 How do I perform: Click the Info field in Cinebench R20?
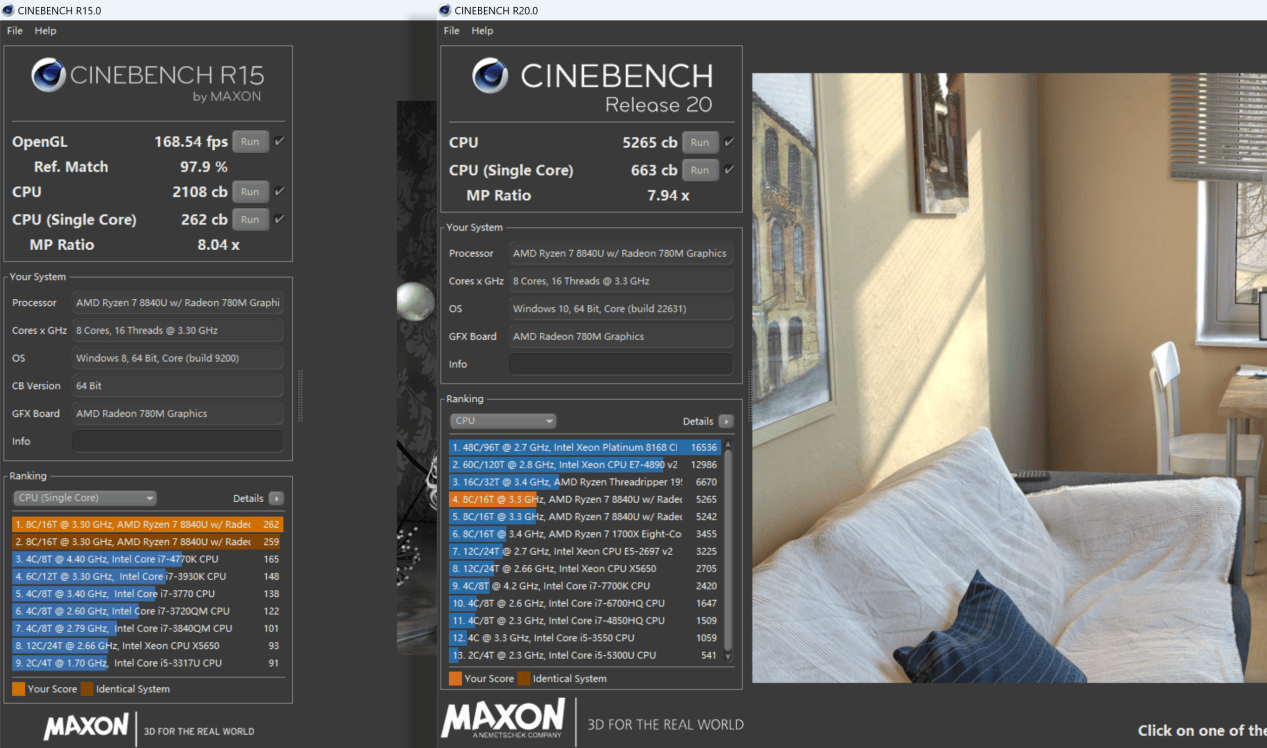[x=621, y=364]
